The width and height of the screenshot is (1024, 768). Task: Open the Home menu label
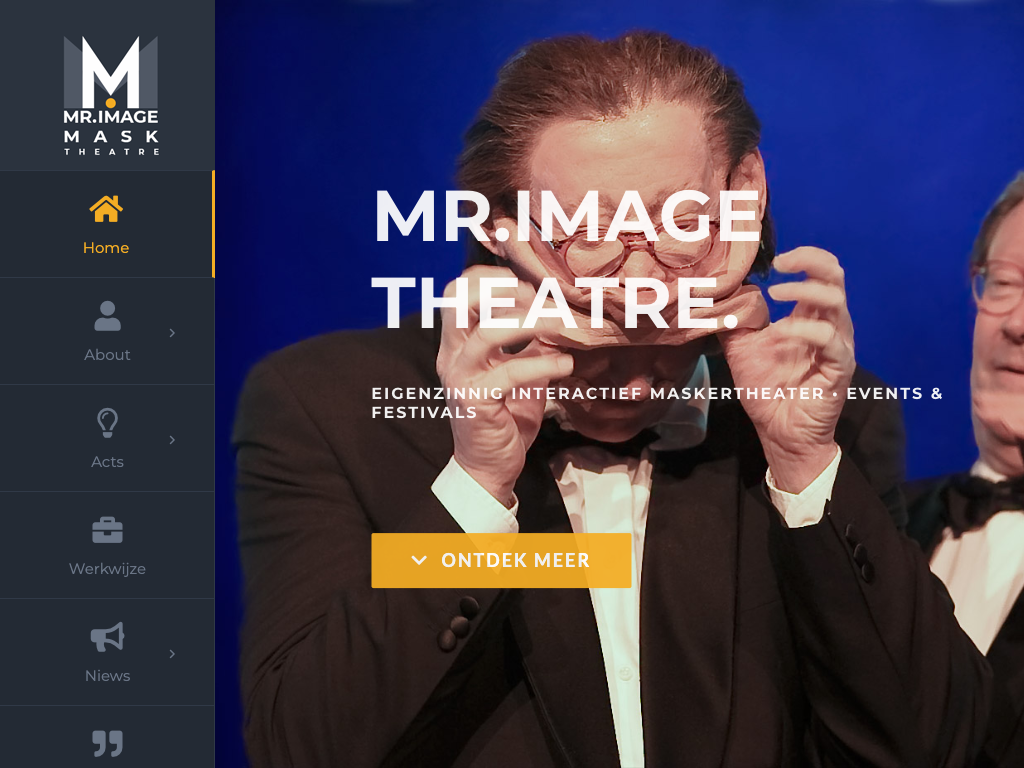[x=106, y=248]
